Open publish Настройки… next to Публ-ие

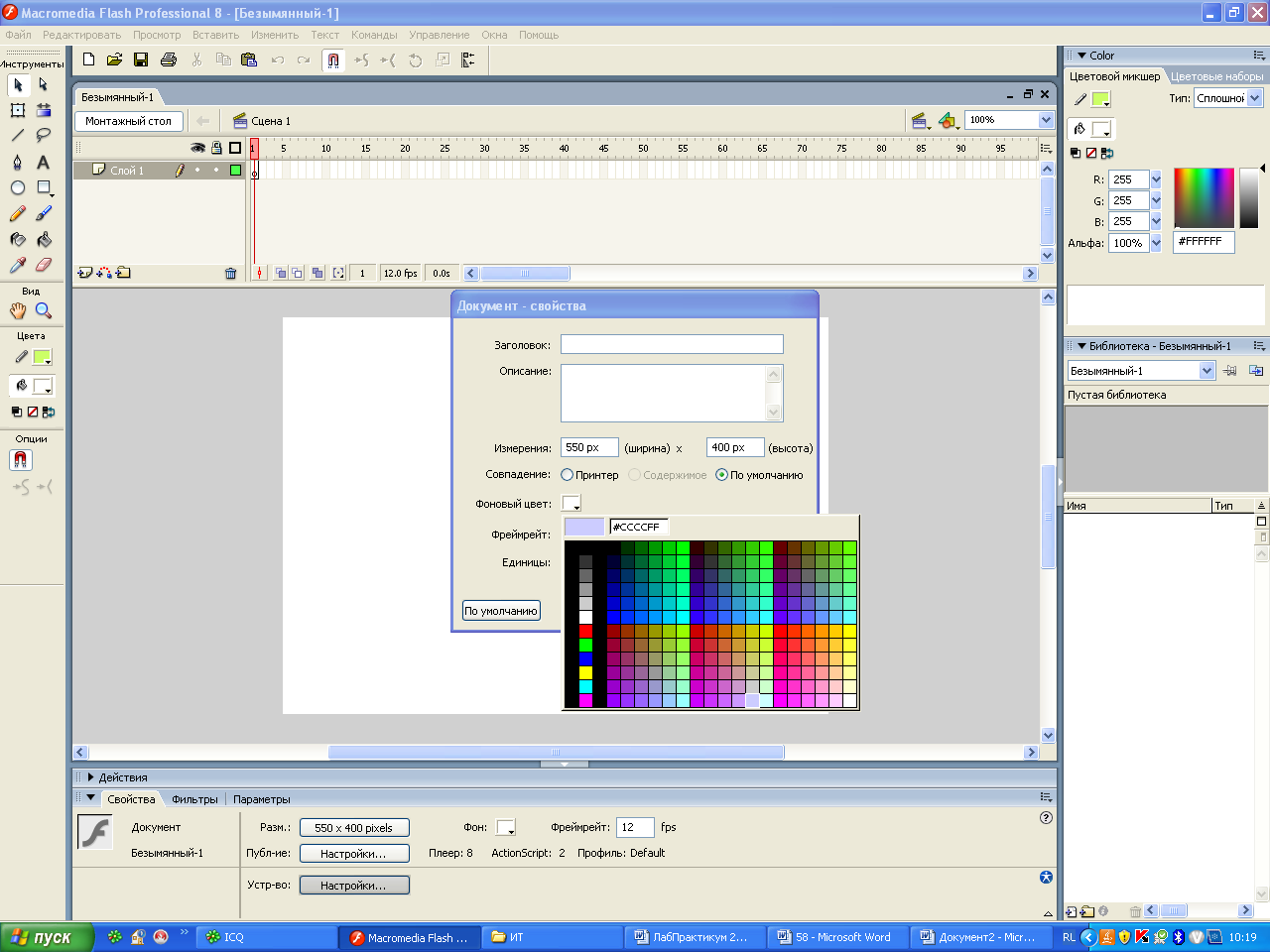tap(354, 854)
